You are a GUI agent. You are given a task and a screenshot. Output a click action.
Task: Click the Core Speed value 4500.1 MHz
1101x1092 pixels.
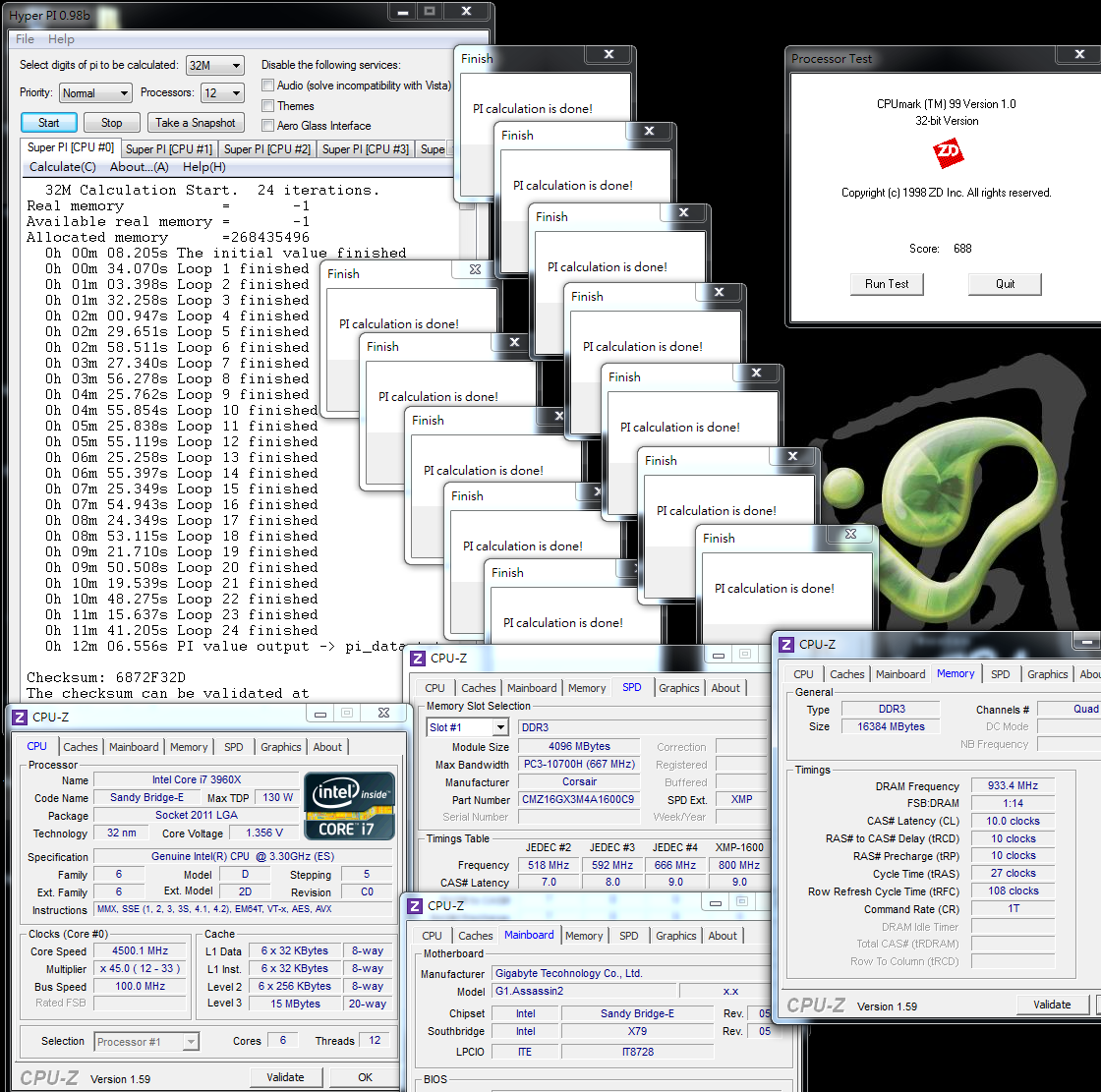click(x=141, y=950)
